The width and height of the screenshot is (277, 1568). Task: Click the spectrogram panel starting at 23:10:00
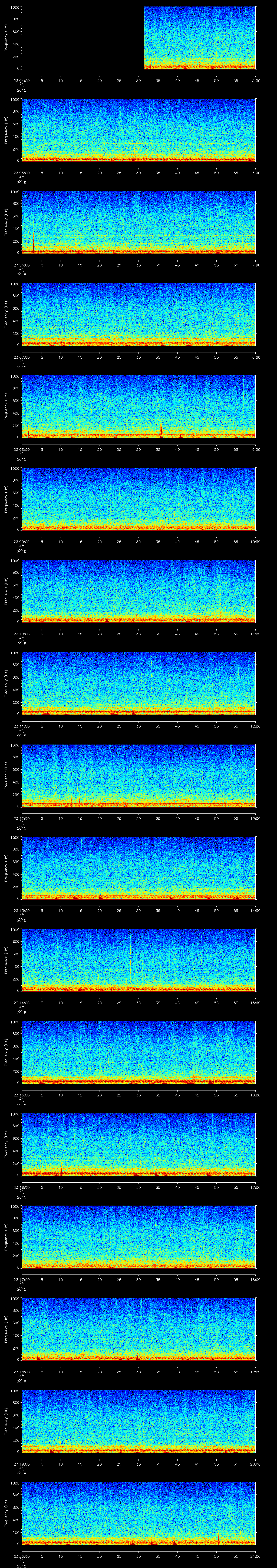pos(139,592)
